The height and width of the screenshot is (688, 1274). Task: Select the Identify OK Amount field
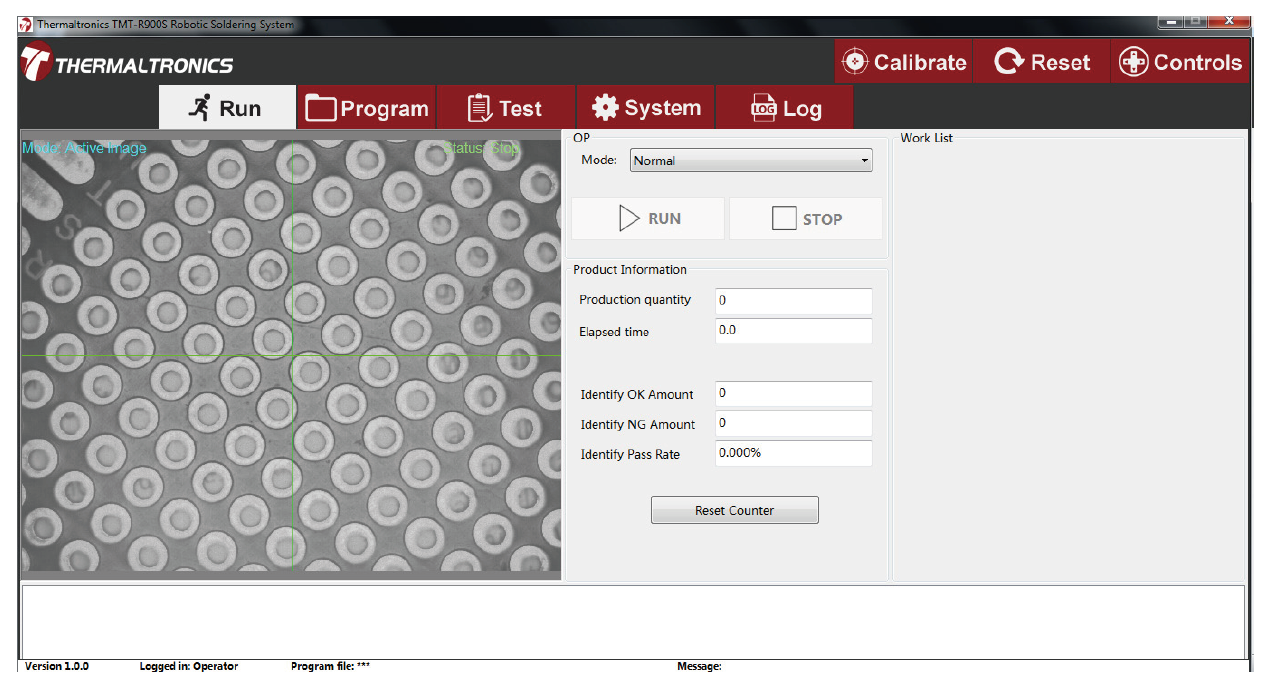coord(793,394)
